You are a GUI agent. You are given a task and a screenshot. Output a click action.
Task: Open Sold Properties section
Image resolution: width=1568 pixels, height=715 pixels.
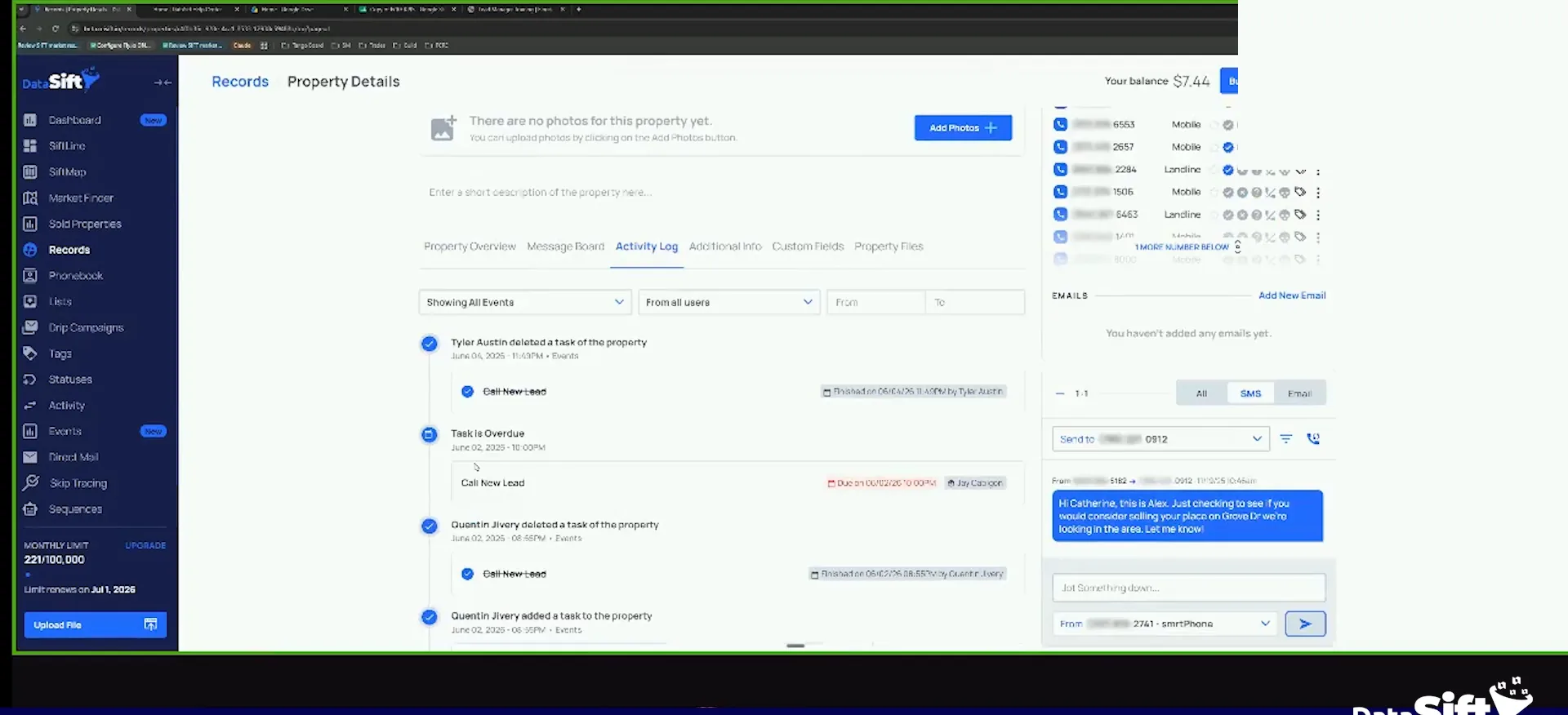pos(84,224)
